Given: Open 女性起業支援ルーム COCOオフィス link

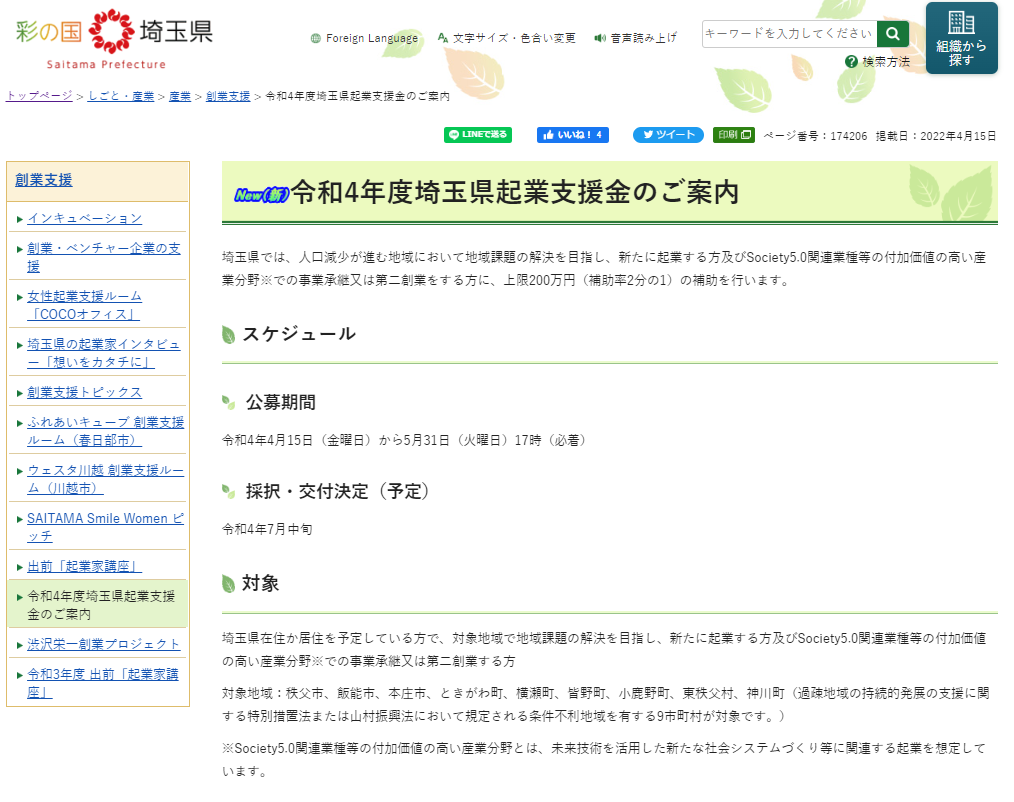Looking at the screenshot, I should coord(85,304).
